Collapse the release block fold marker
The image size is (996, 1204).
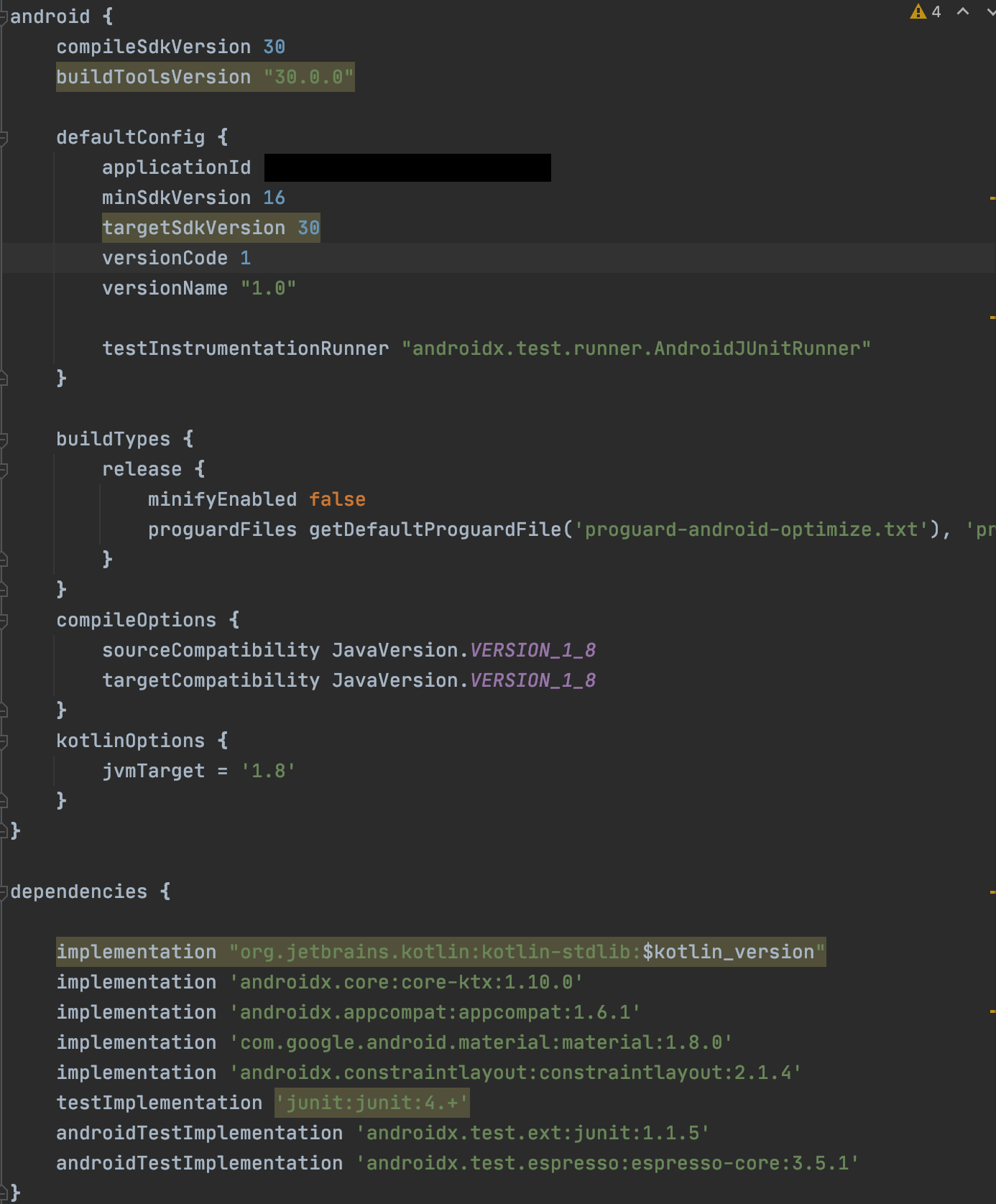click(3, 470)
